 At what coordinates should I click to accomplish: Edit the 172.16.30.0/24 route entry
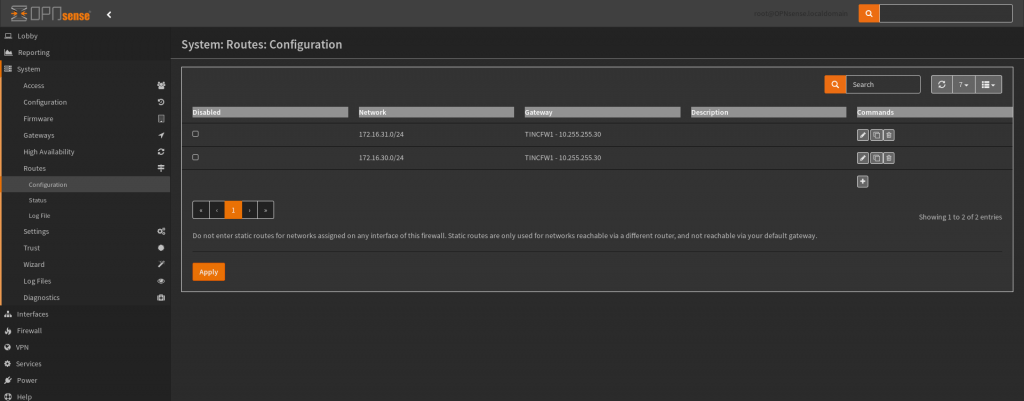point(863,158)
